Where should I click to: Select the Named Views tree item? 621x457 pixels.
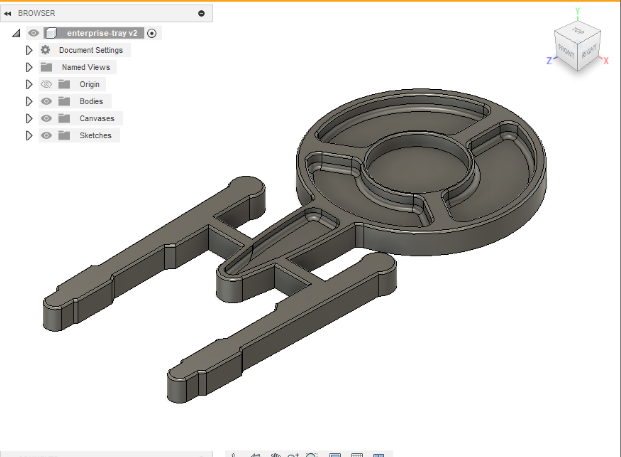tap(88, 67)
